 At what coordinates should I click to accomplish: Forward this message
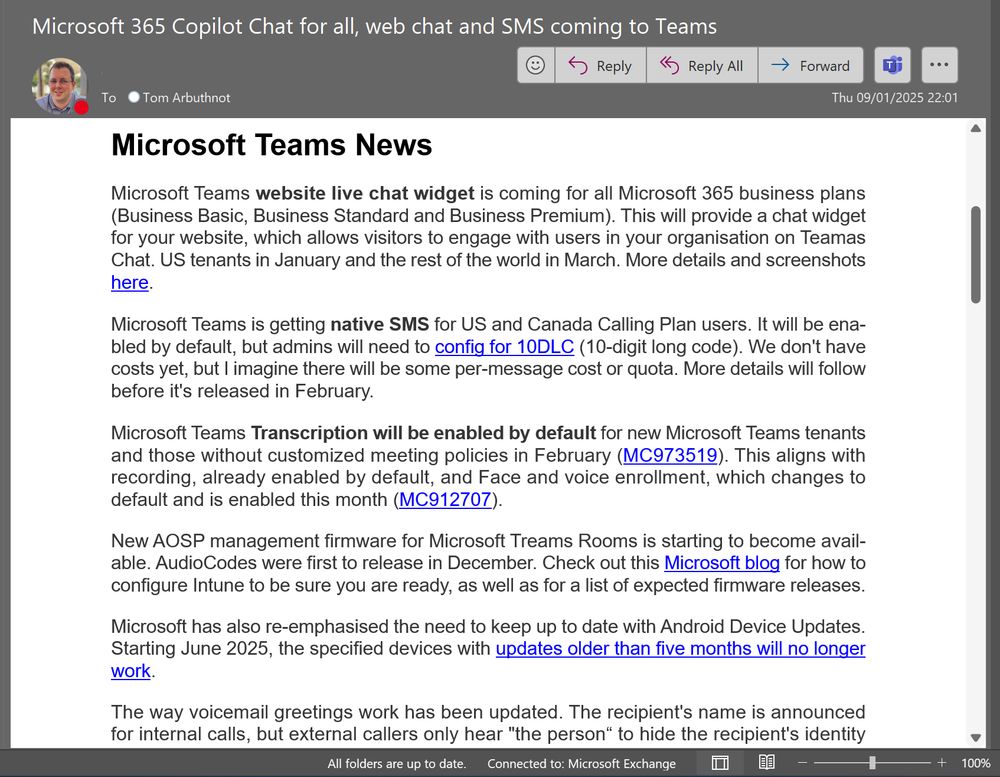click(x=811, y=65)
